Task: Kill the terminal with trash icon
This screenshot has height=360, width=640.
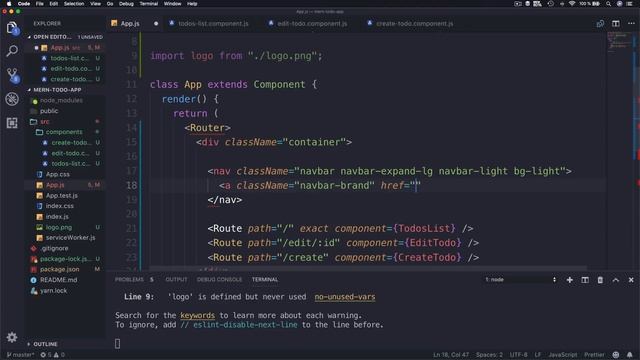Action: (600, 280)
